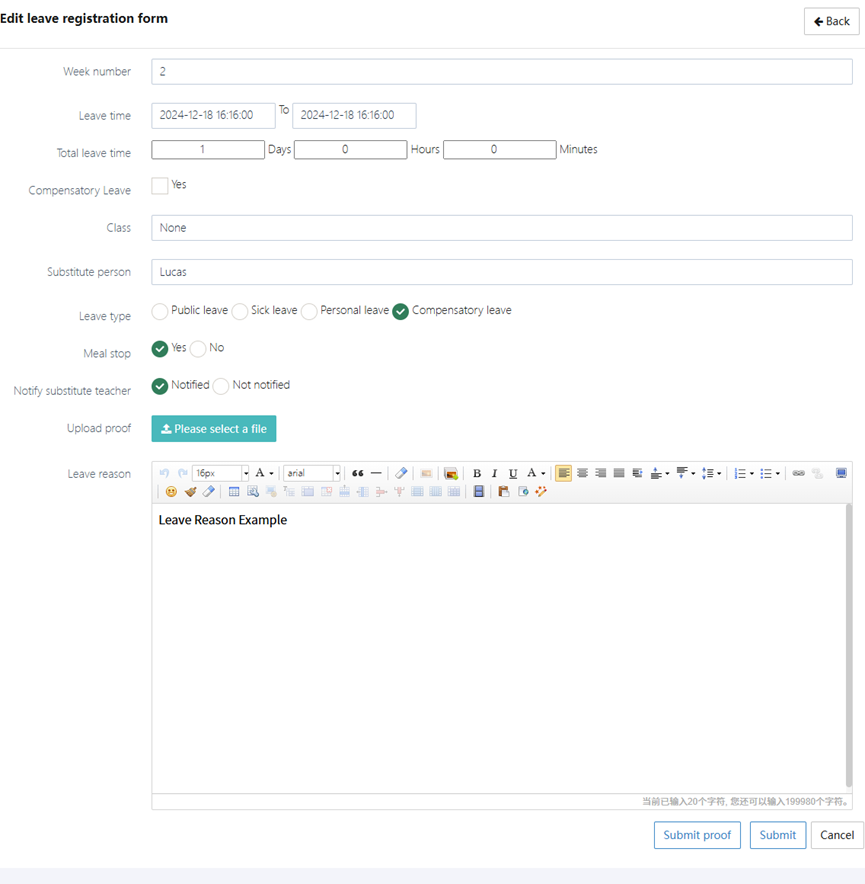The height and width of the screenshot is (884, 865).
Task: Insert a blockquote in the editor
Action: 357,473
